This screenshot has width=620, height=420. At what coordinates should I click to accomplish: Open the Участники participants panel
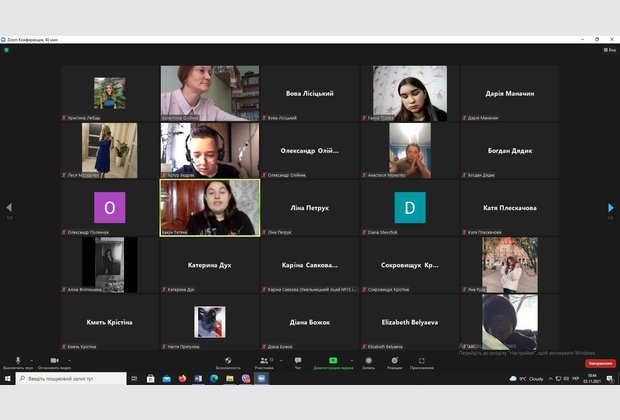pos(264,360)
